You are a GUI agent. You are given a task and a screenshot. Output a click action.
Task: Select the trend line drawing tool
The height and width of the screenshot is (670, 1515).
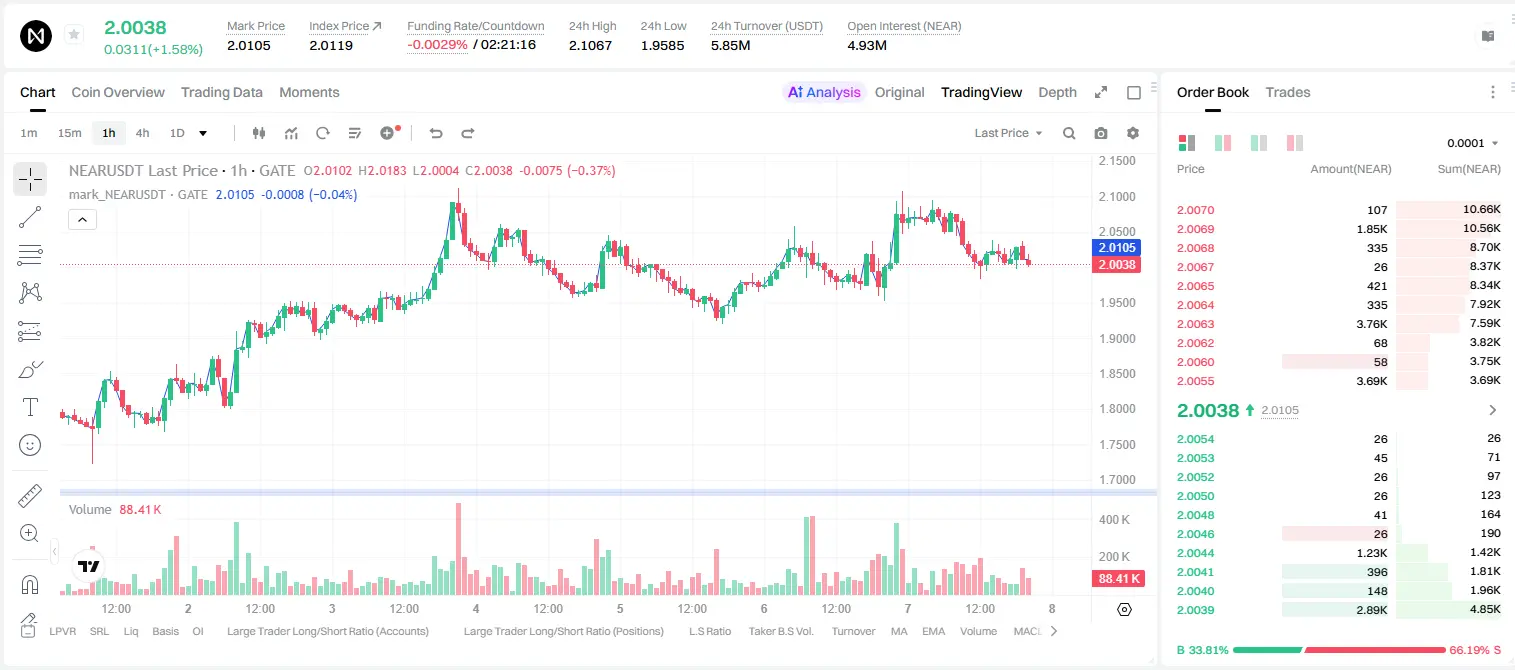click(x=30, y=217)
